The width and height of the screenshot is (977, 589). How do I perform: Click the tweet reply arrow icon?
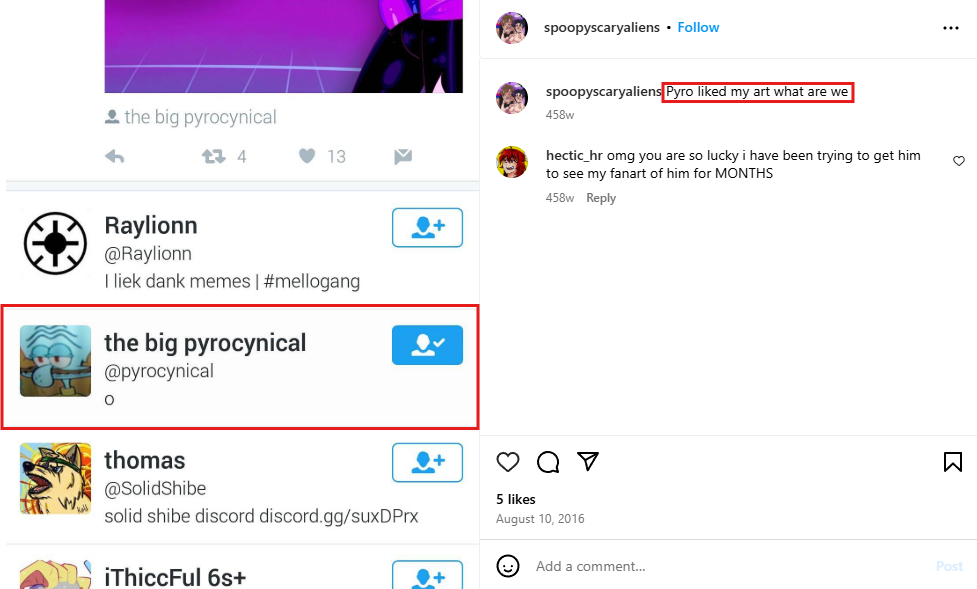tap(115, 156)
